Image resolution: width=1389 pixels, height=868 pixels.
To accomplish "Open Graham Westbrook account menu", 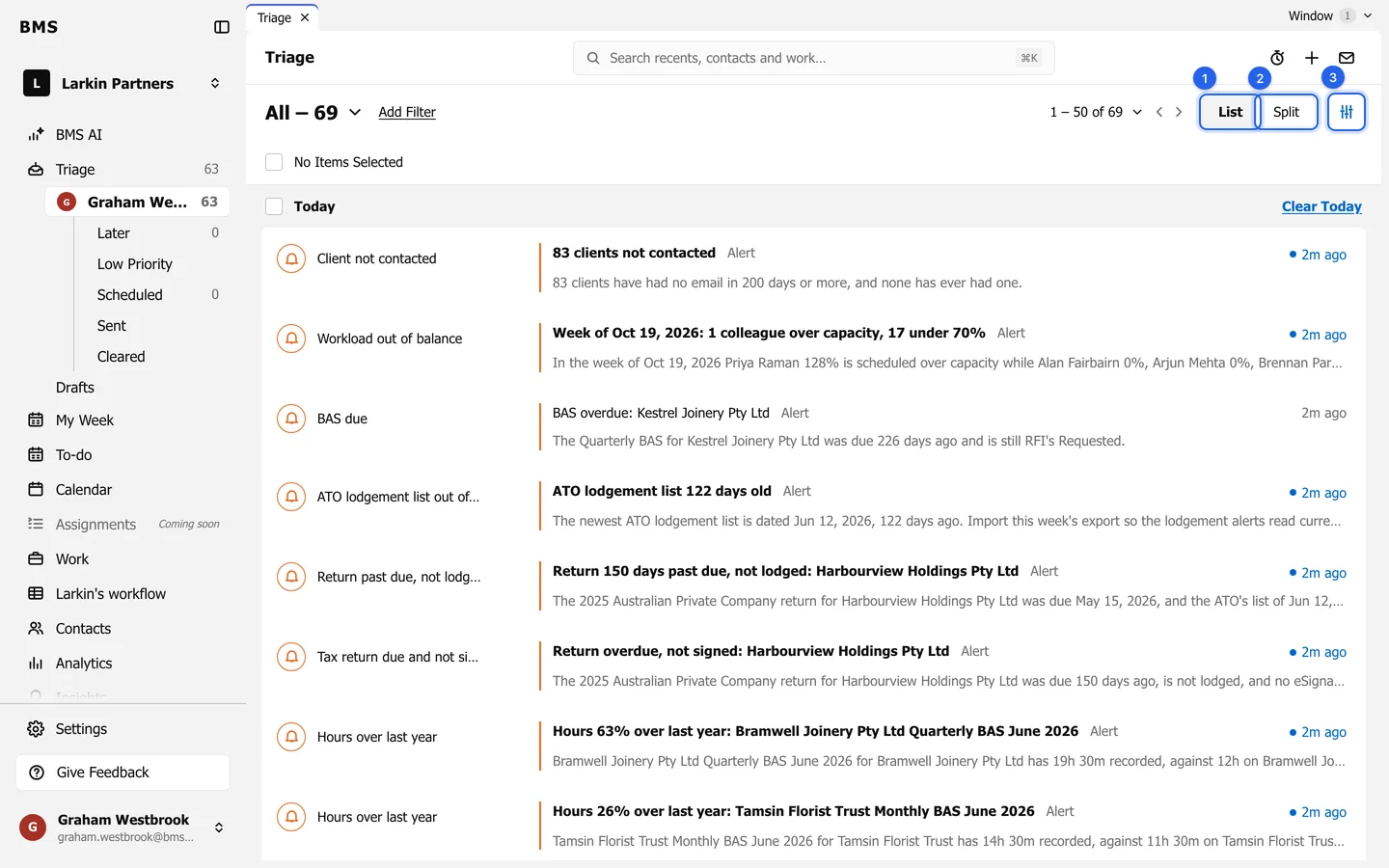I will [123, 827].
